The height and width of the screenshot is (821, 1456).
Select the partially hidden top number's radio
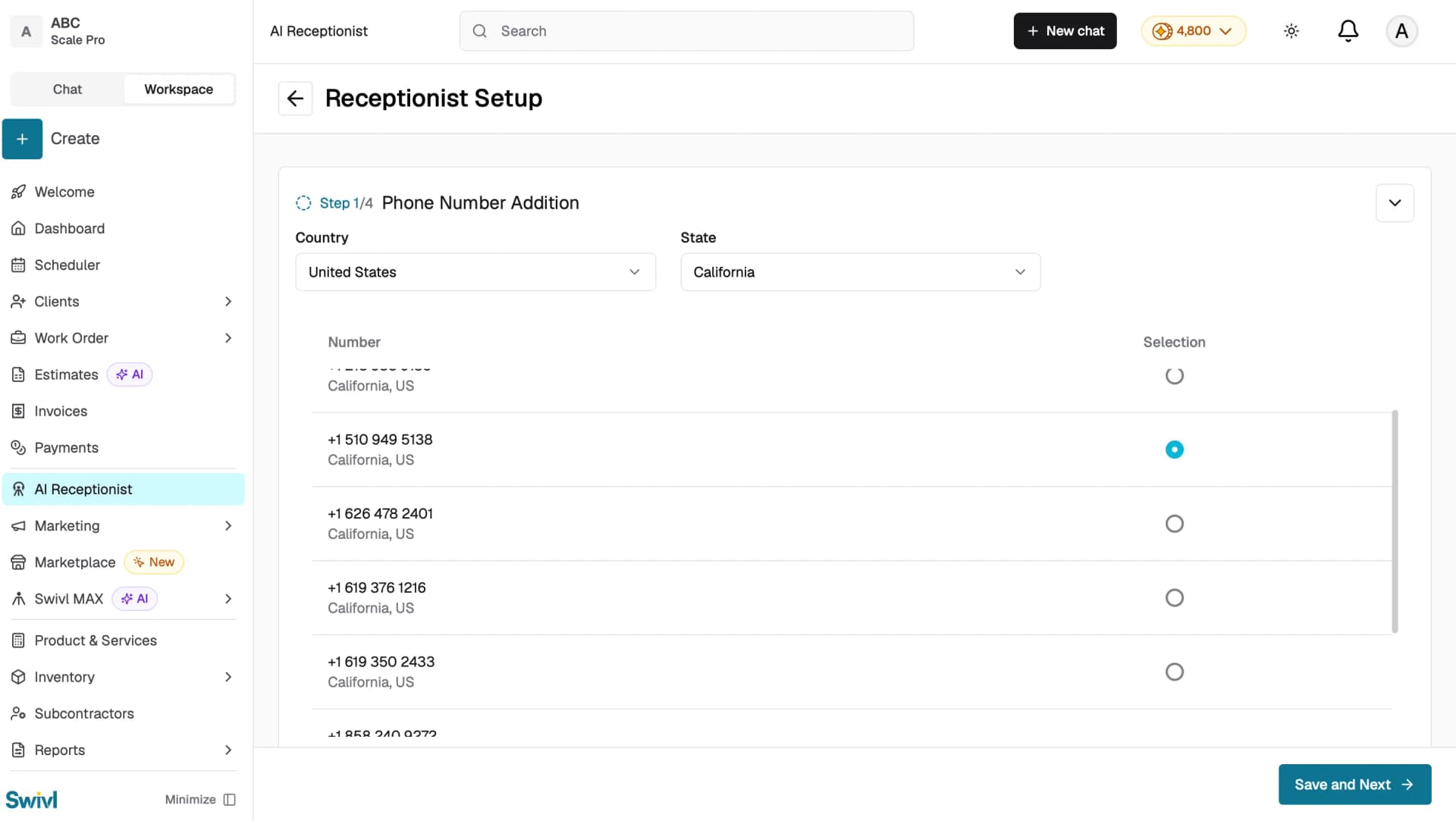1174,375
